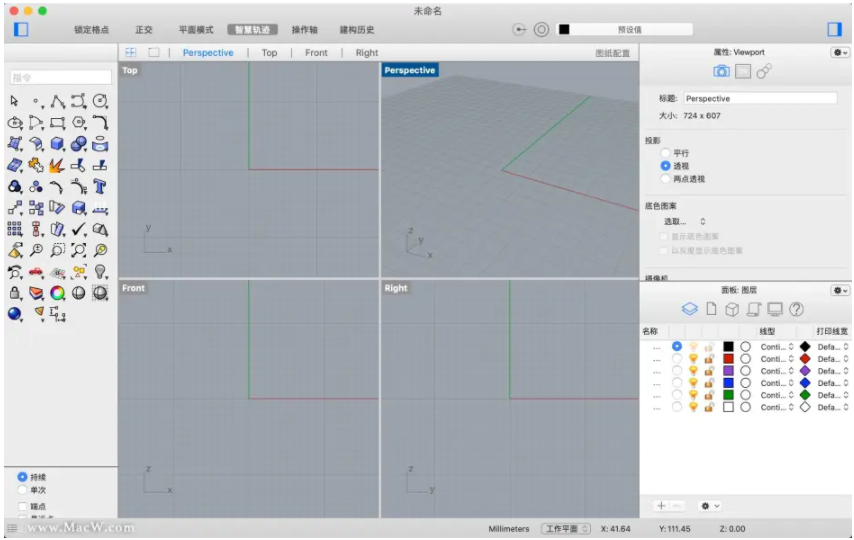
Task: Click the Front viewport title label
Action: point(133,288)
